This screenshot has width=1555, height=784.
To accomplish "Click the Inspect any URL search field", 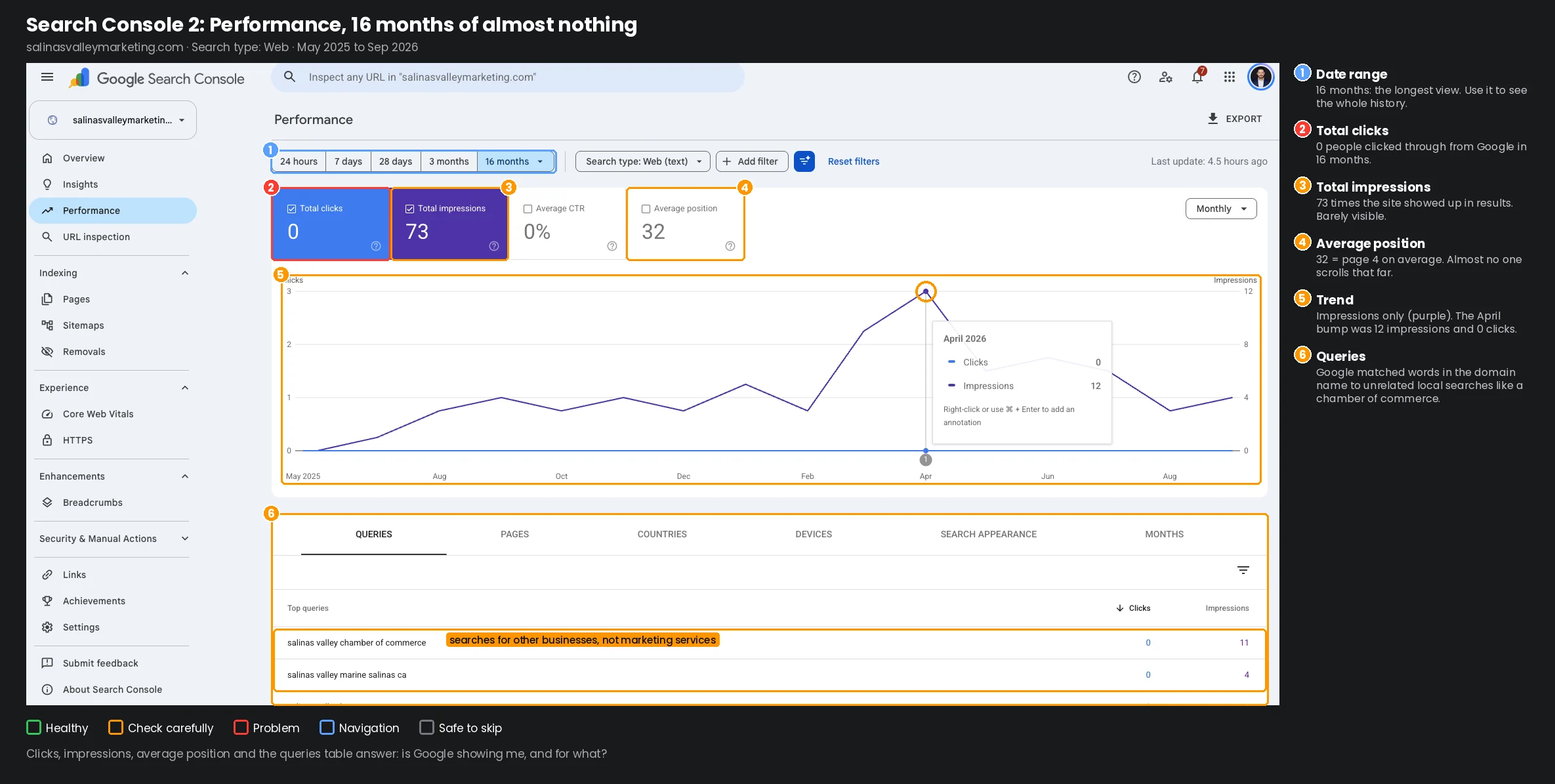I will (x=508, y=77).
